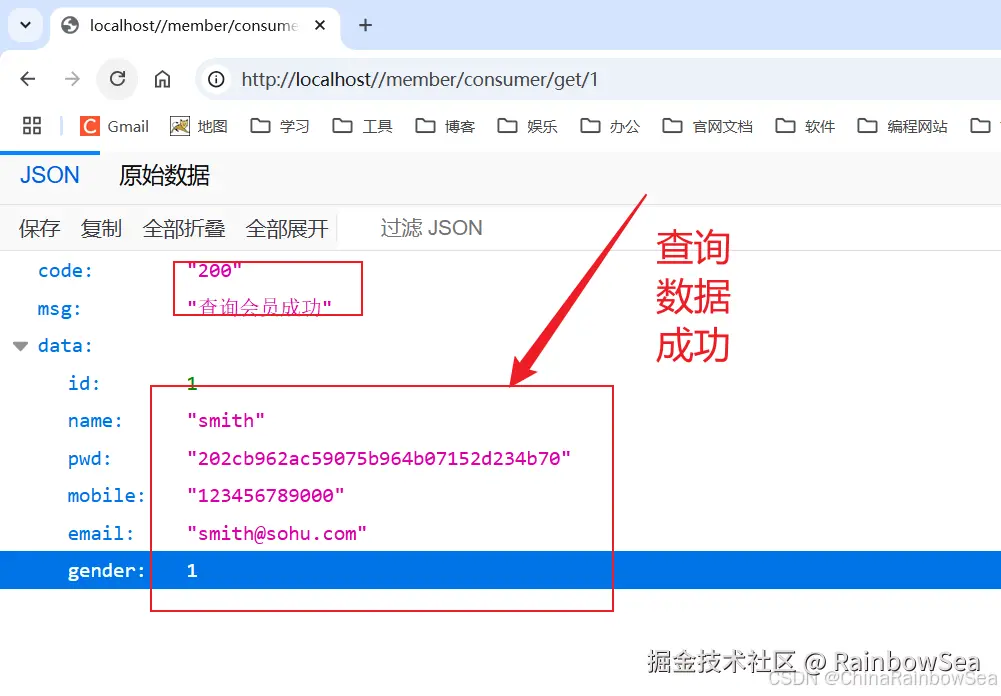Focus the 过滤 JSON filter field
The image size is (1001, 696).
(x=432, y=228)
